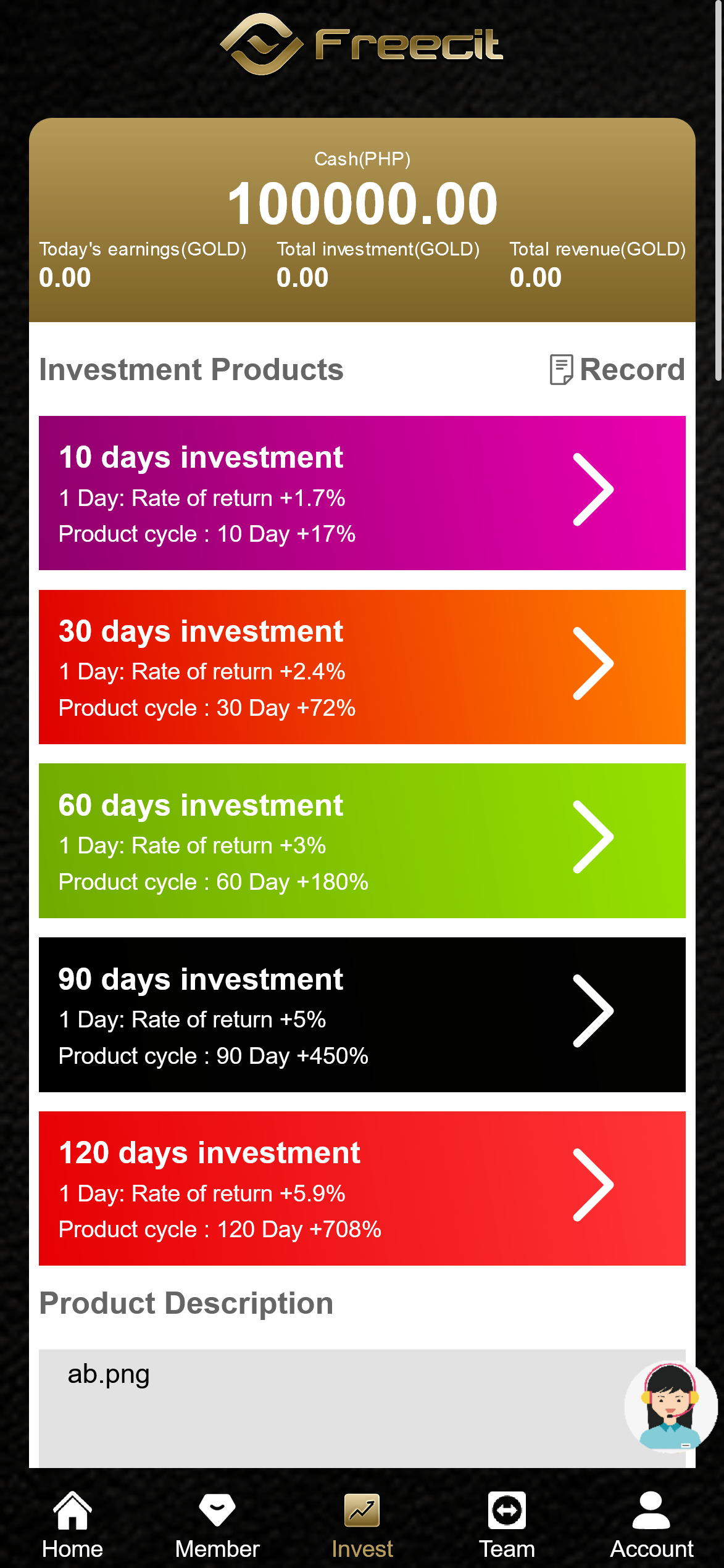This screenshot has height=1568, width=724.
Task: Click the Freecit logo at top
Action: click(x=362, y=44)
